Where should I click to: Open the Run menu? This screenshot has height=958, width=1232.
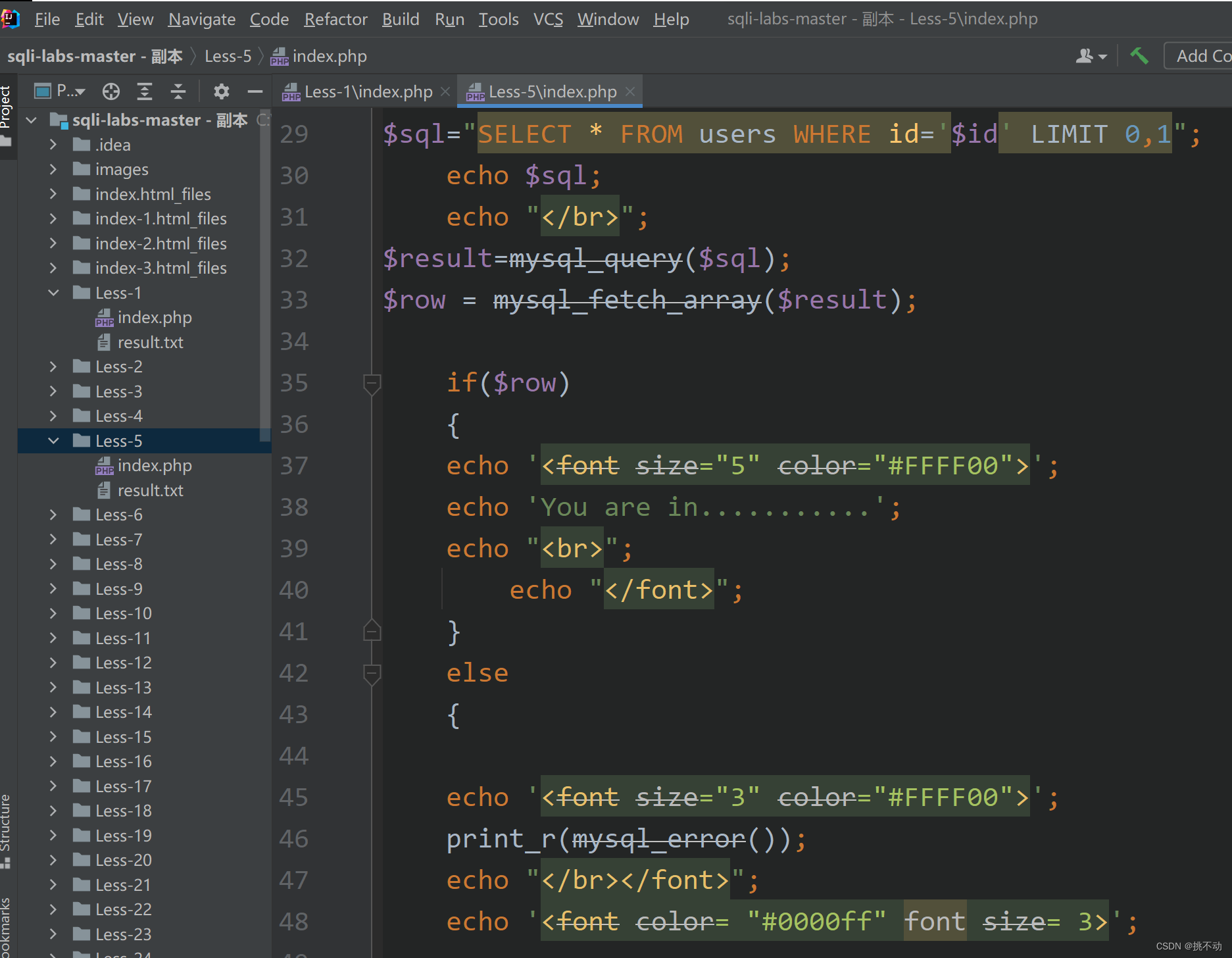coord(450,19)
